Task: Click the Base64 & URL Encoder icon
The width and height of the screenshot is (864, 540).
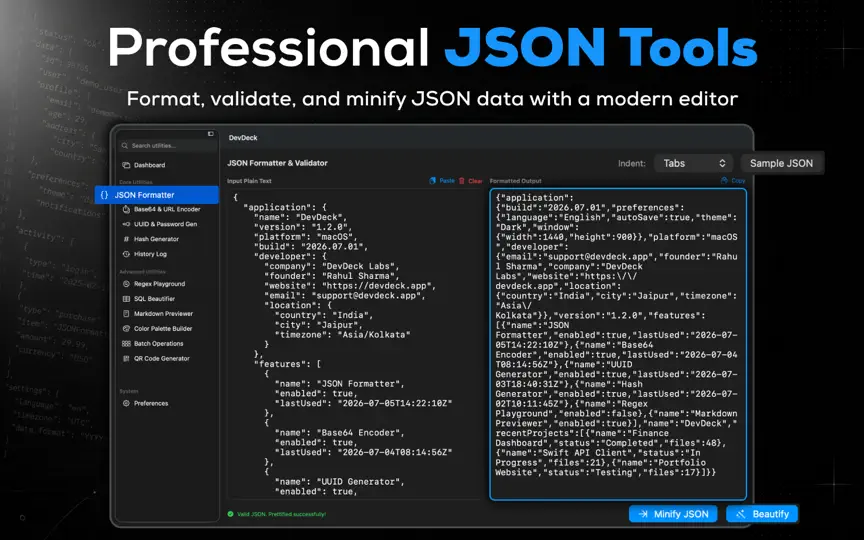Action: [126, 209]
